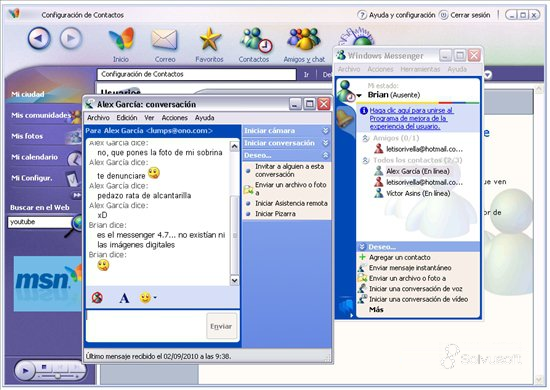Viewport: 550px width, 390px height.
Task: Open Contactos icon in MSN toolbar
Action: (256, 40)
